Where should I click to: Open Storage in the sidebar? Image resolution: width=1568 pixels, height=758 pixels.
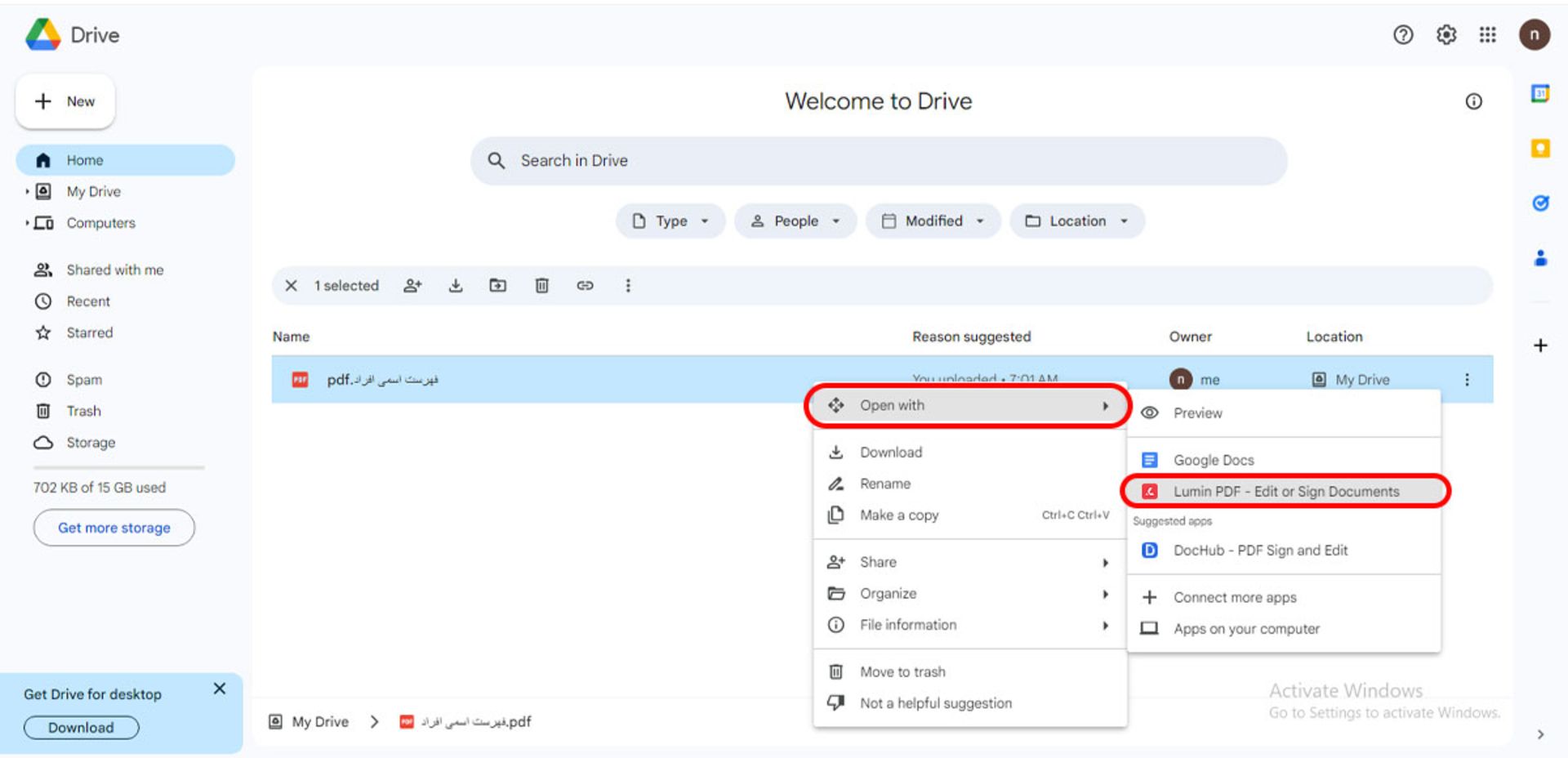126,443
